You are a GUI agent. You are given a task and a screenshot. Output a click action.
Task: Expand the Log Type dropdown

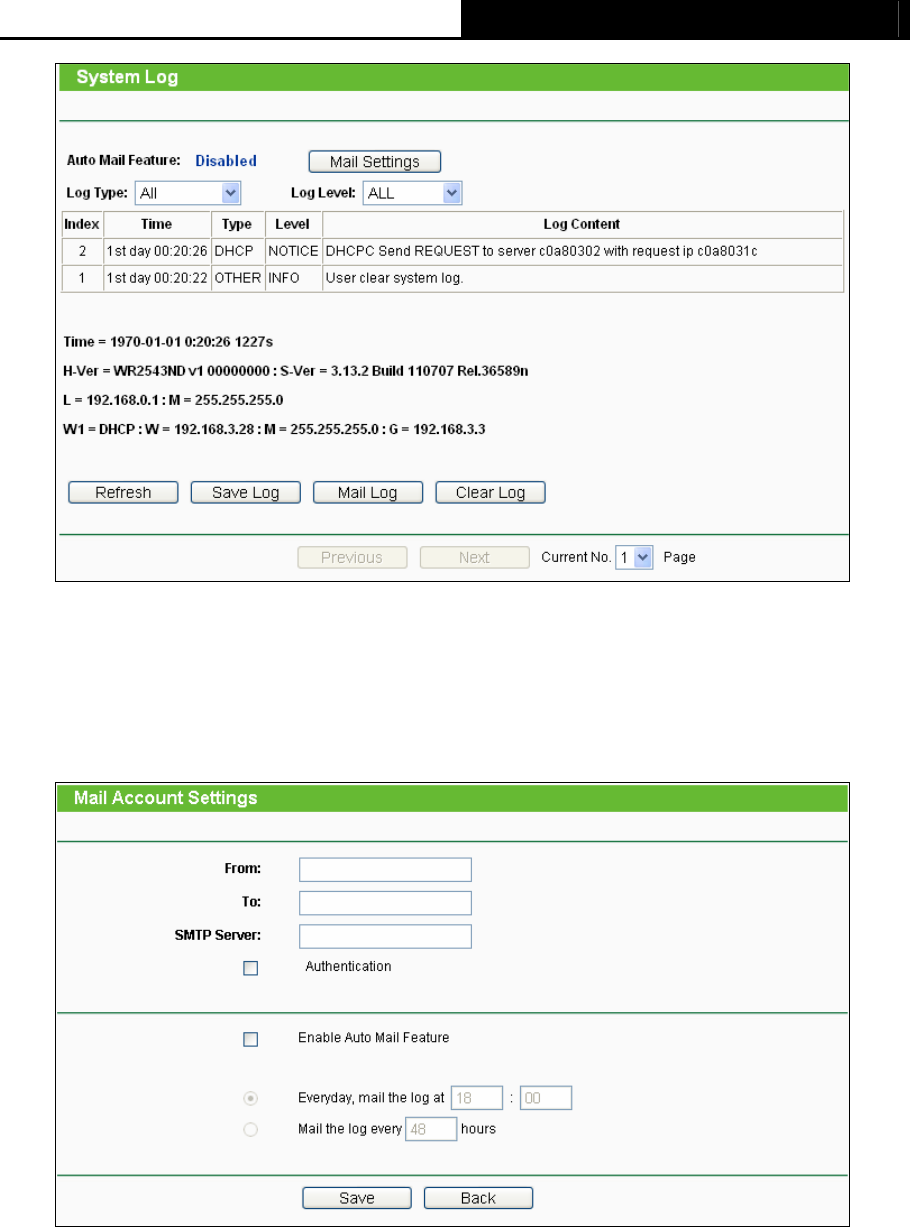(x=188, y=193)
